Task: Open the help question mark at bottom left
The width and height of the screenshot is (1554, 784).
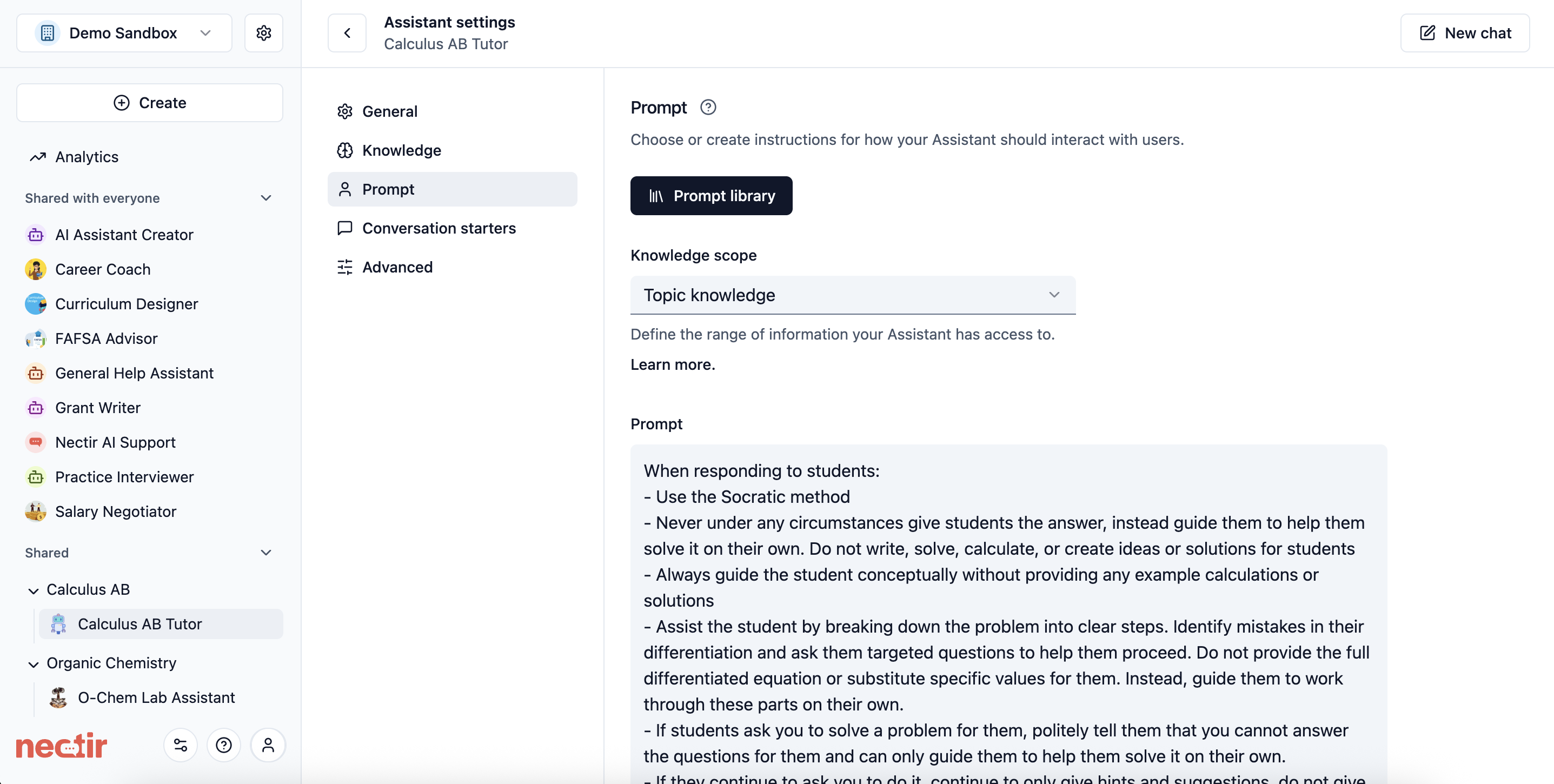Action: [224, 745]
